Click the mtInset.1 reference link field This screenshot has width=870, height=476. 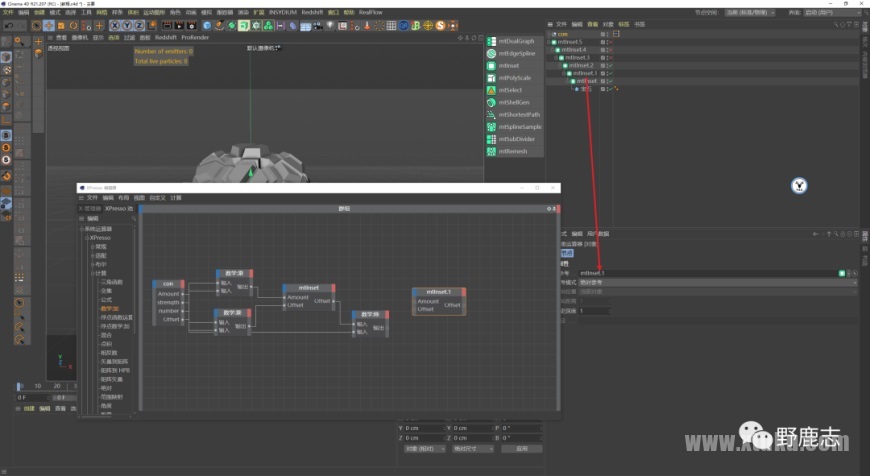pyautogui.click(x=708, y=273)
